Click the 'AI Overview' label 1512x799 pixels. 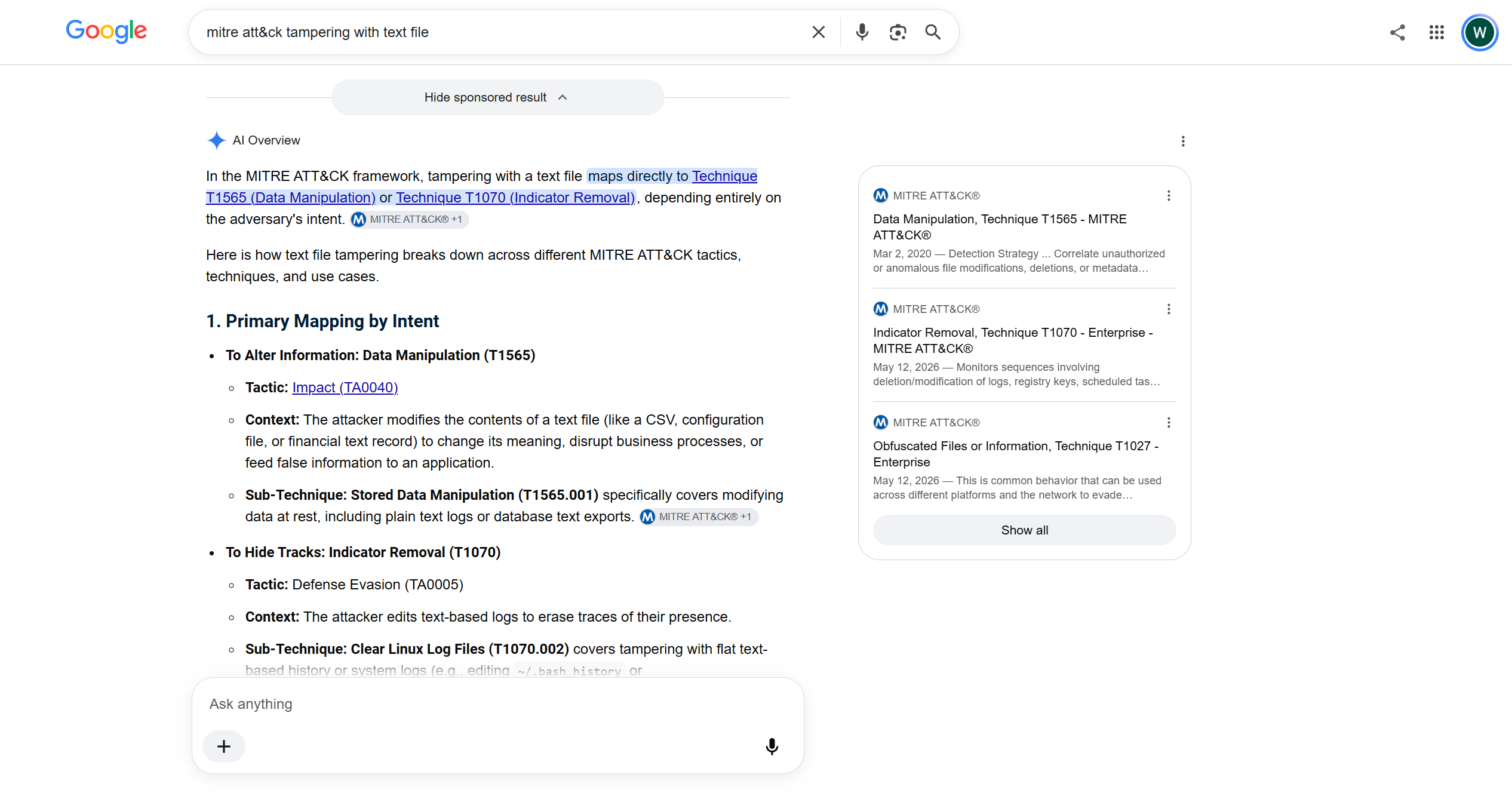coord(266,140)
